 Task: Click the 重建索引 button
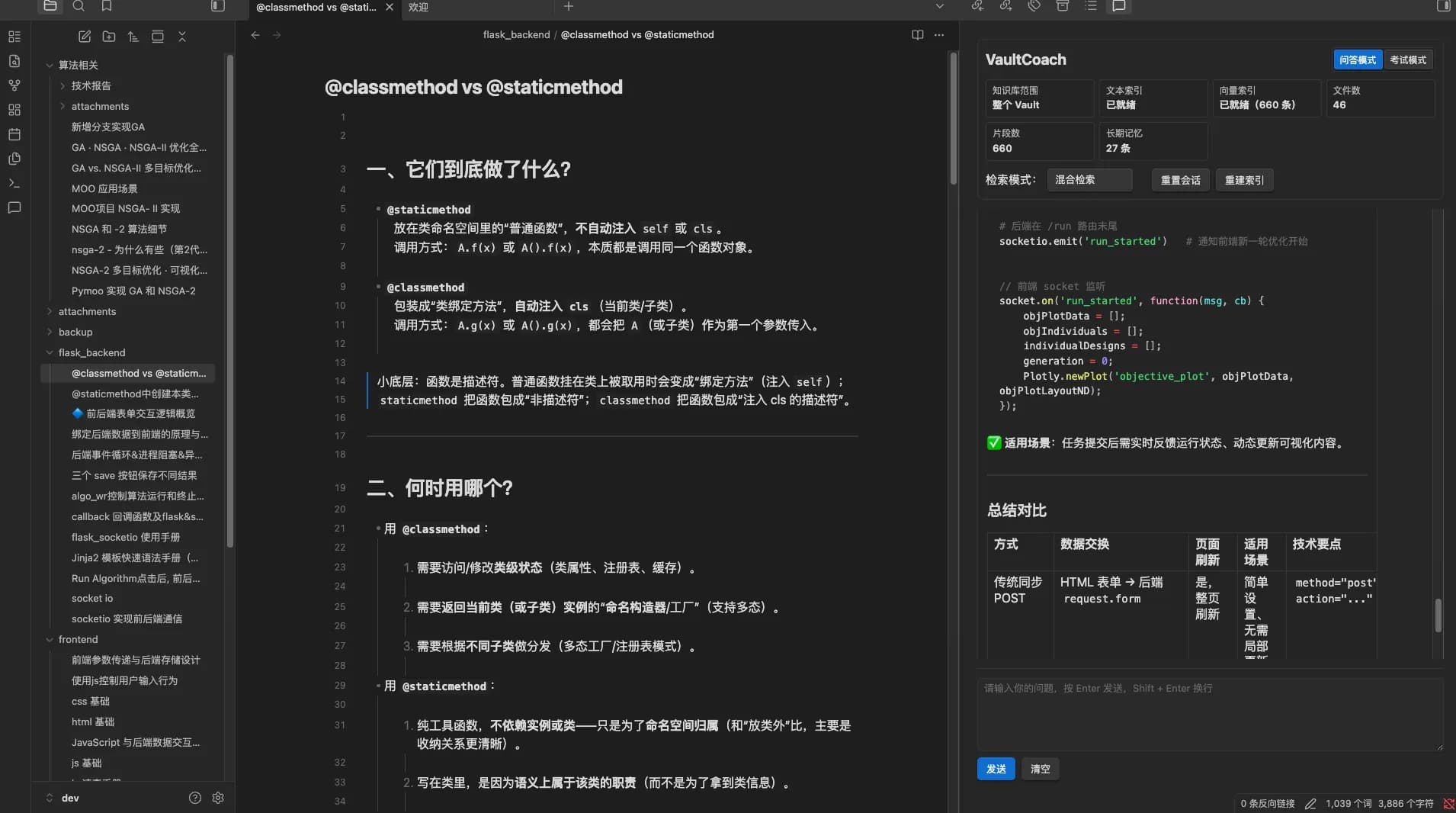[1244, 180]
